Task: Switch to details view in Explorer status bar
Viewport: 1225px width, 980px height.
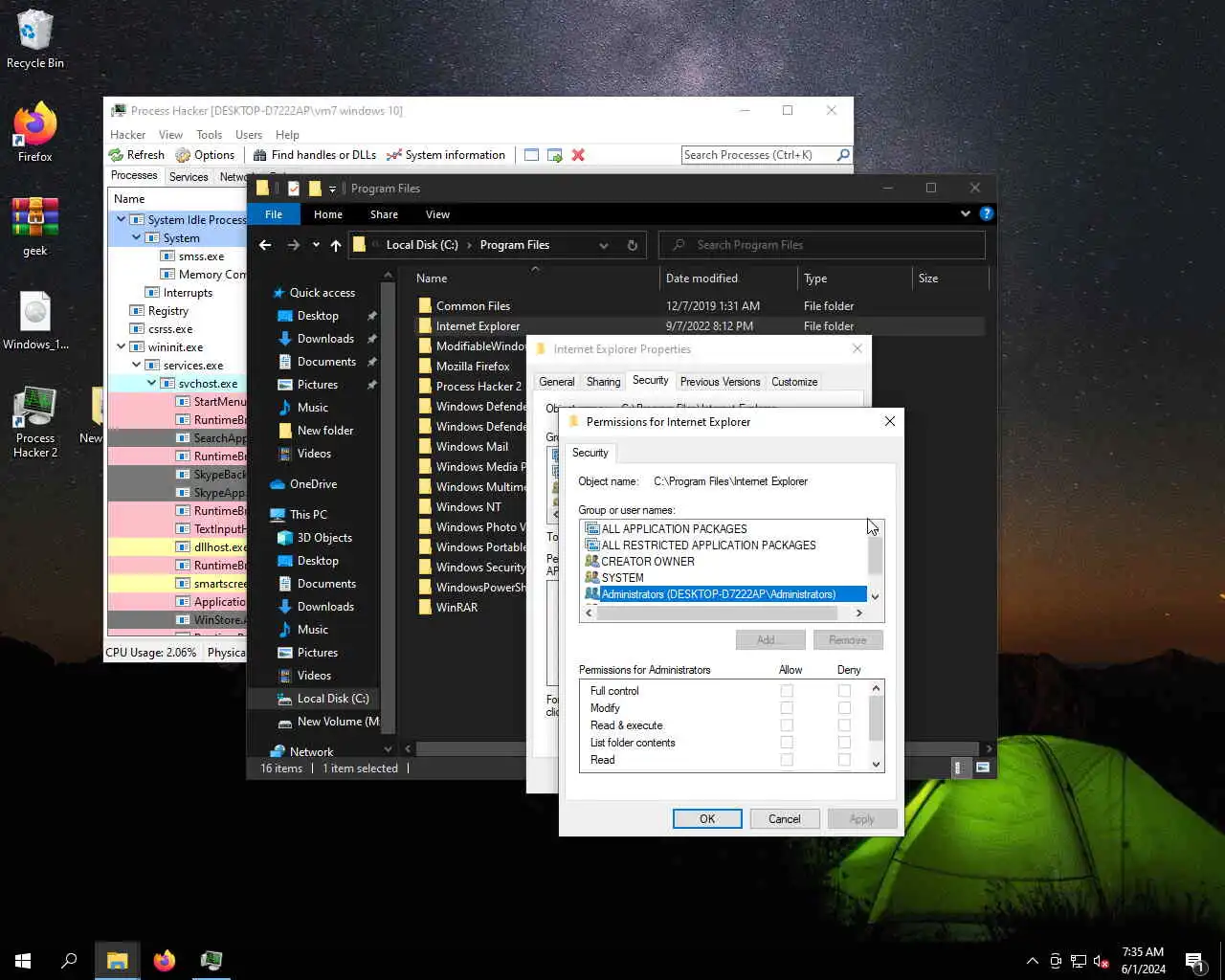Action: point(958,768)
